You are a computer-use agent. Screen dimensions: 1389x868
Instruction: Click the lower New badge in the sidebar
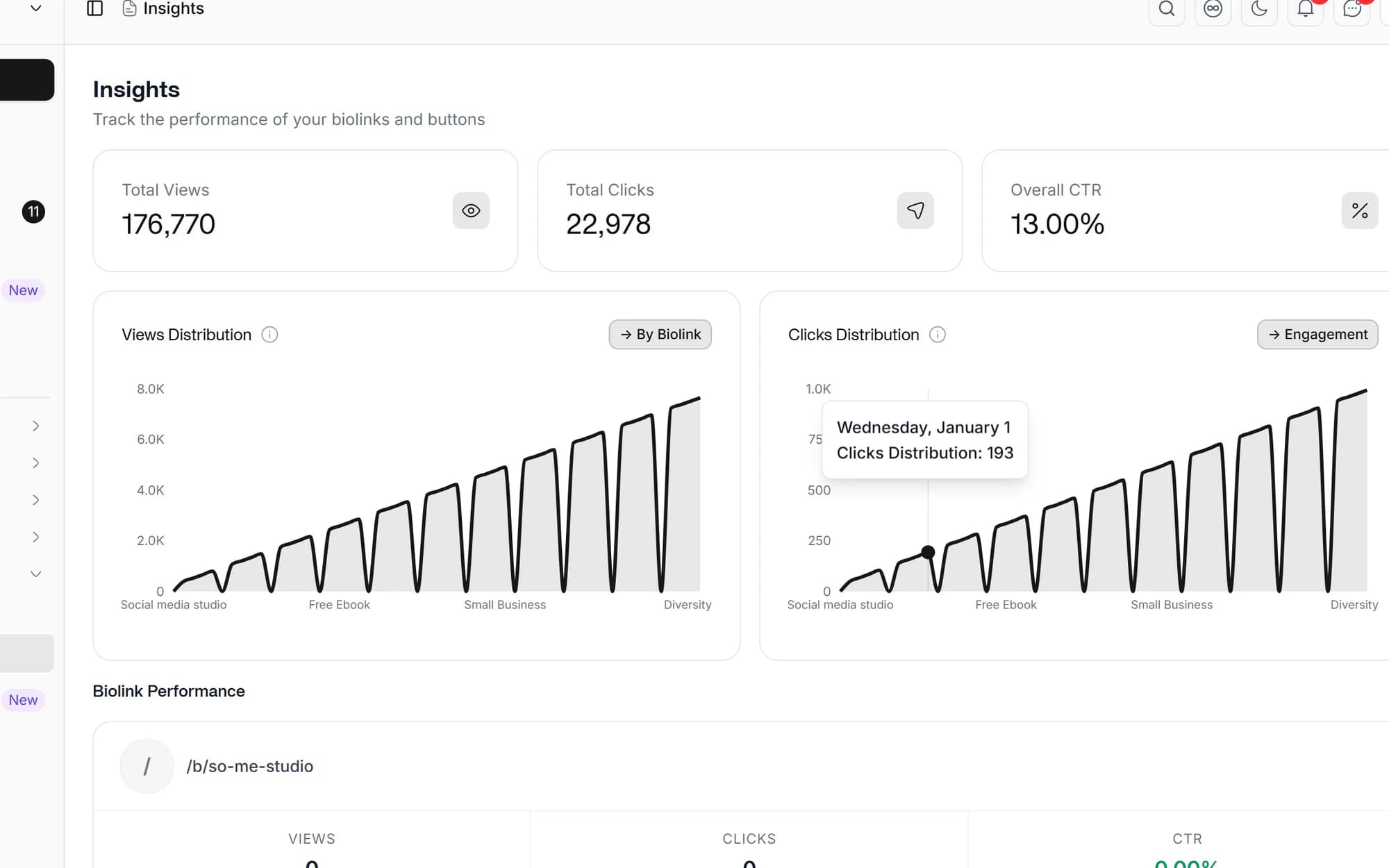coord(23,700)
